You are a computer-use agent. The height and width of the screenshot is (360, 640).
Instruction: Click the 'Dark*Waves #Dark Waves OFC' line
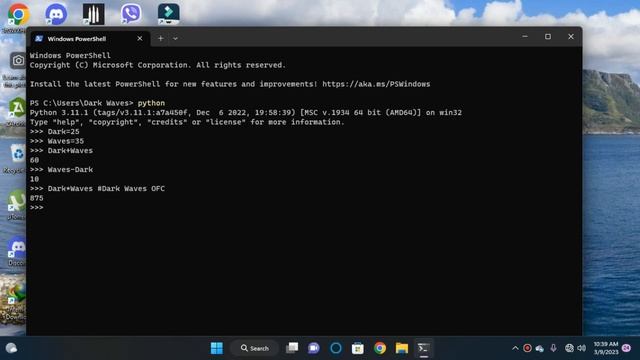[x=97, y=189]
